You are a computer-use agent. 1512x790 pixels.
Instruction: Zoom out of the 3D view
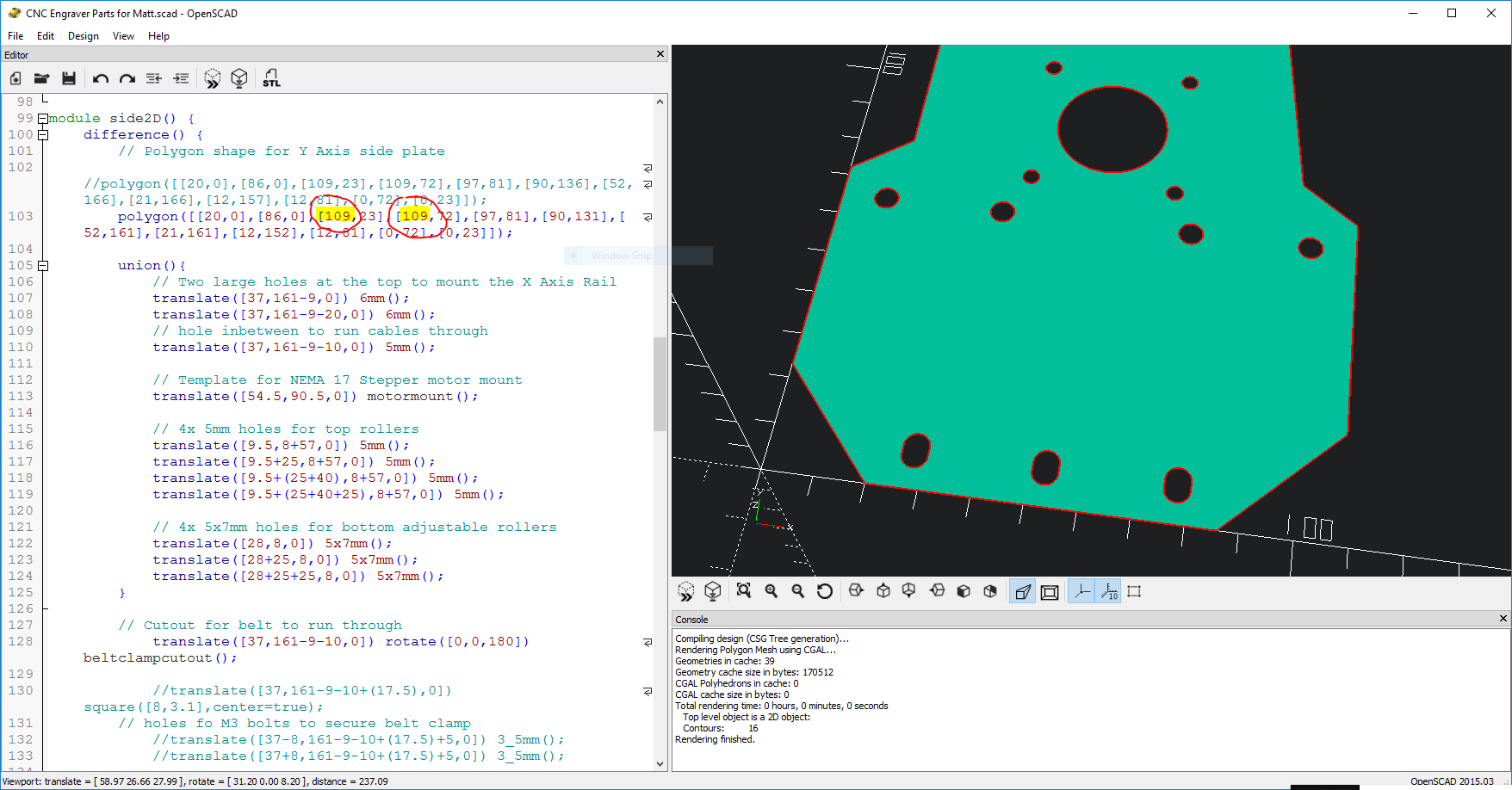pyautogui.click(x=798, y=591)
